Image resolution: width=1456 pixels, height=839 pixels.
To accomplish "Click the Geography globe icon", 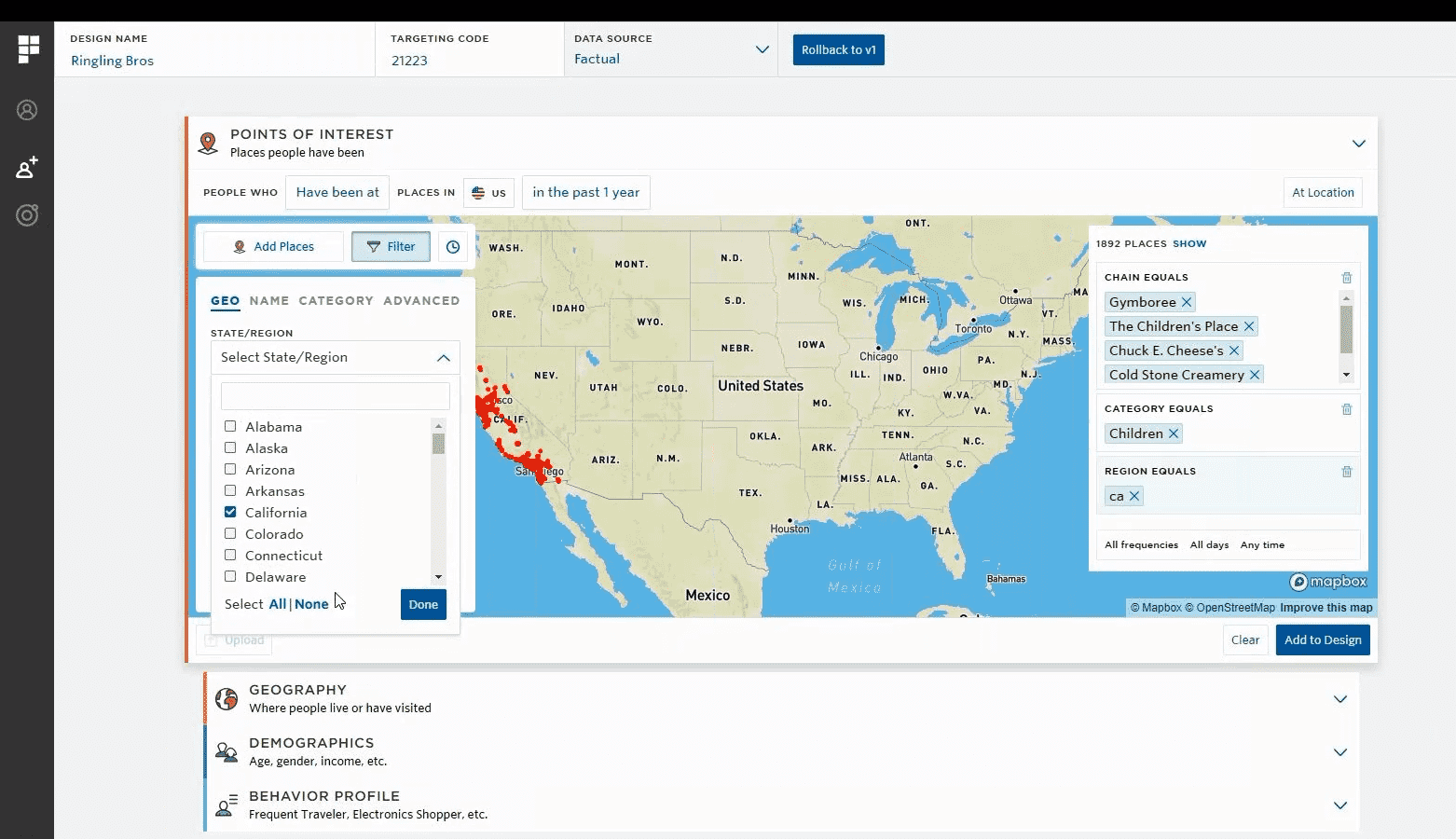I will tap(227, 699).
